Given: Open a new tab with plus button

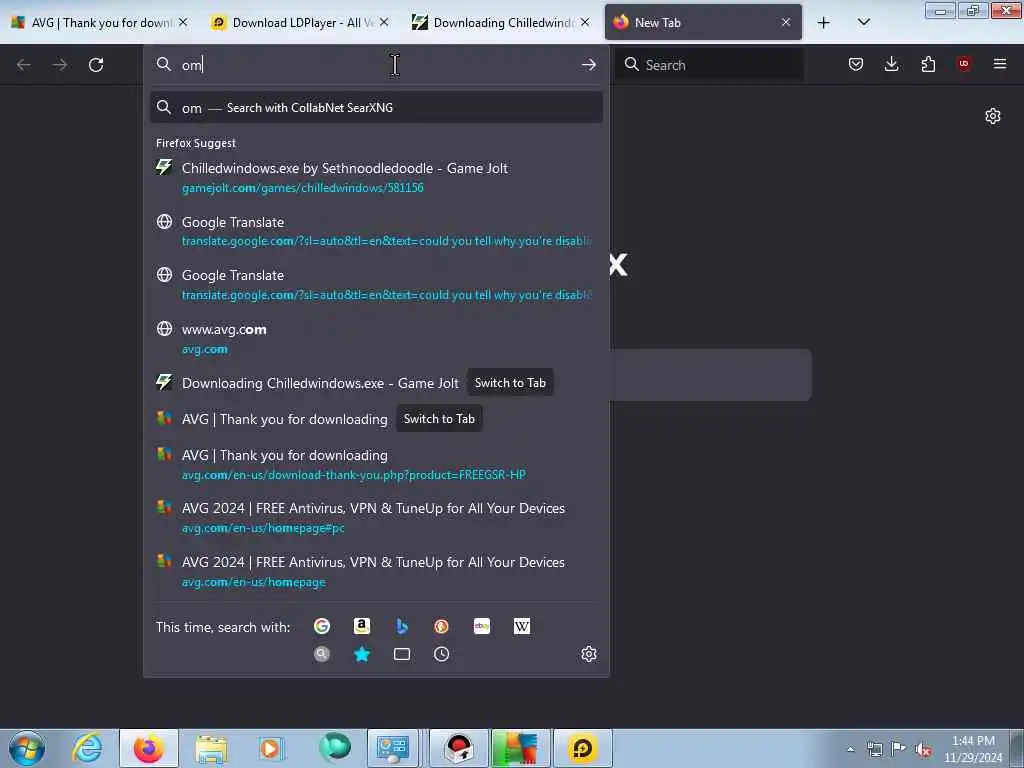Looking at the screenshot, I should (824, 23).
